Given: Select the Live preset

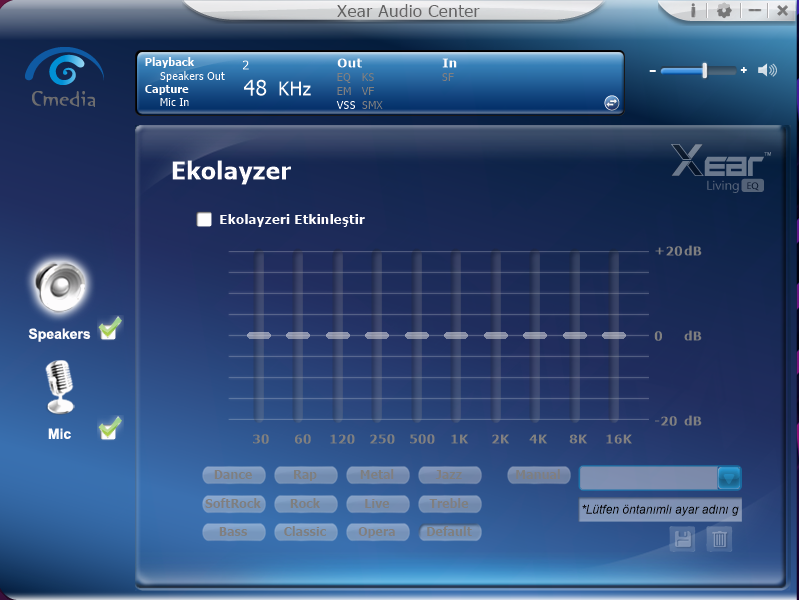Looking at the screenshot, I should tap(377, 504).
